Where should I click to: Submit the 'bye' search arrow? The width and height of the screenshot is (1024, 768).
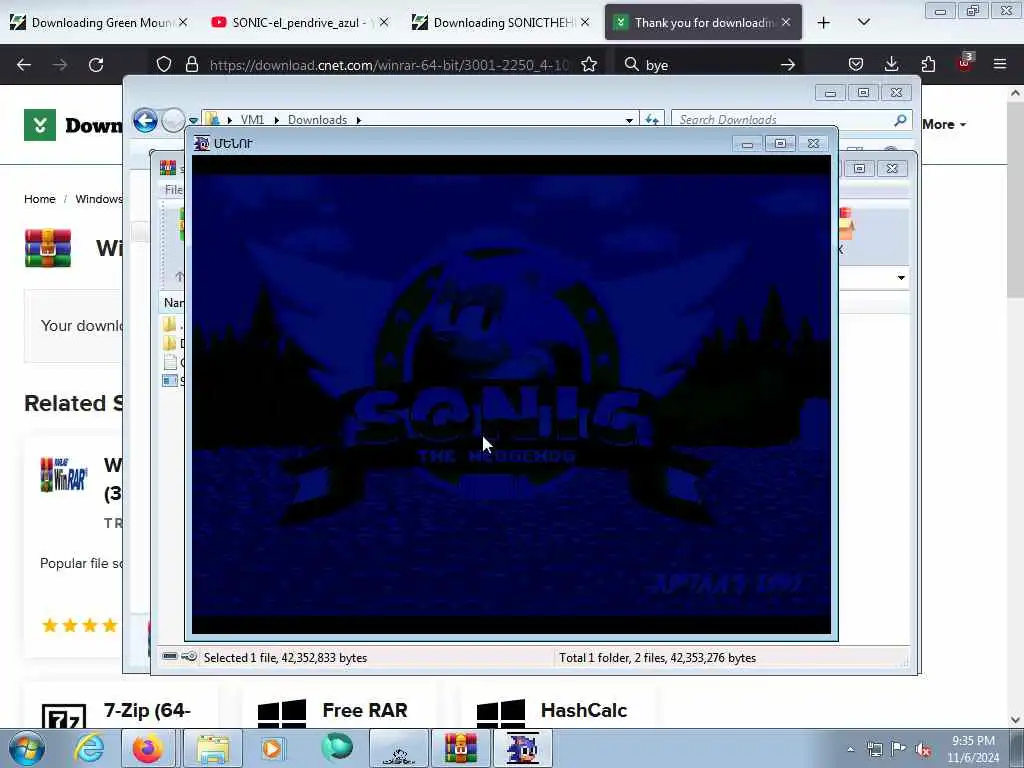(788, 65)
